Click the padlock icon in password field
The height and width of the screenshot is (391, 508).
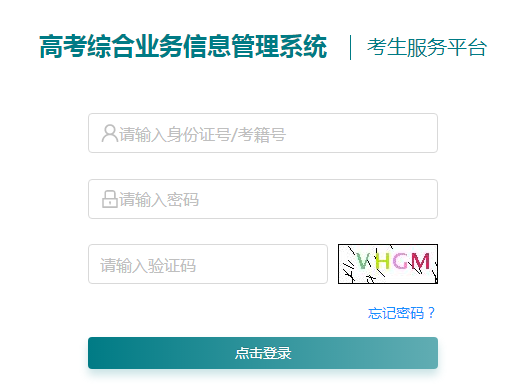click(110, 199)
